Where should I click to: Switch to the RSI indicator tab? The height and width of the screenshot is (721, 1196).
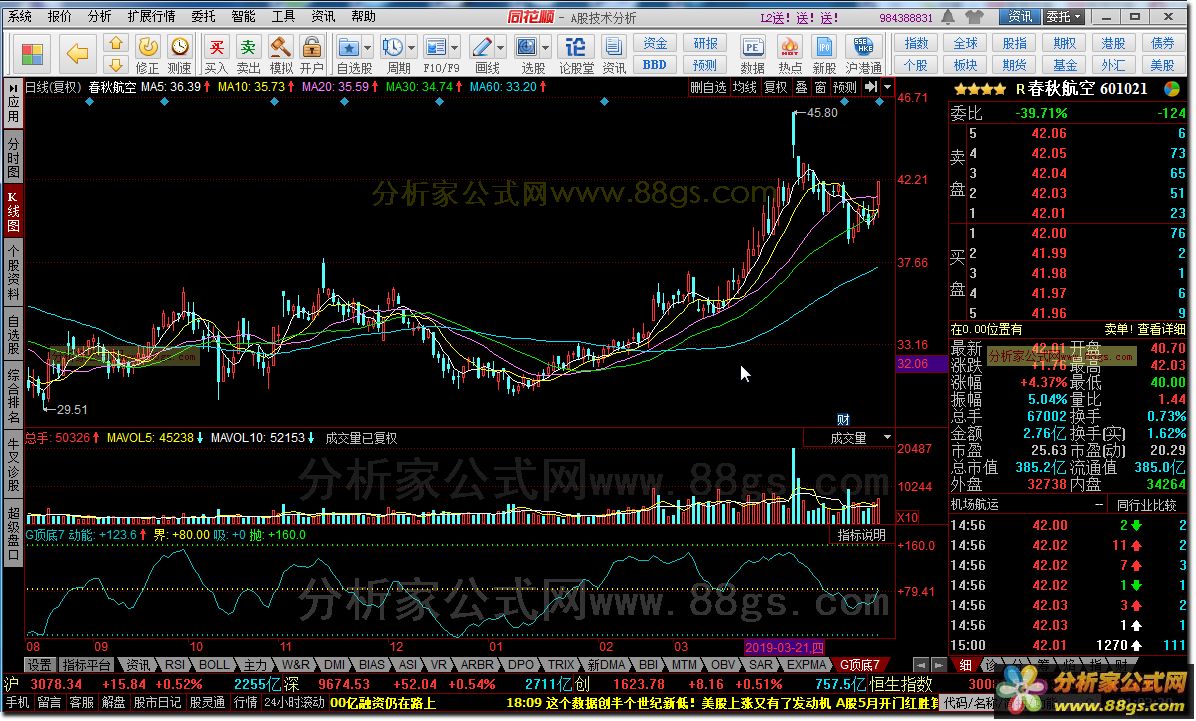[x=175, y=665]
